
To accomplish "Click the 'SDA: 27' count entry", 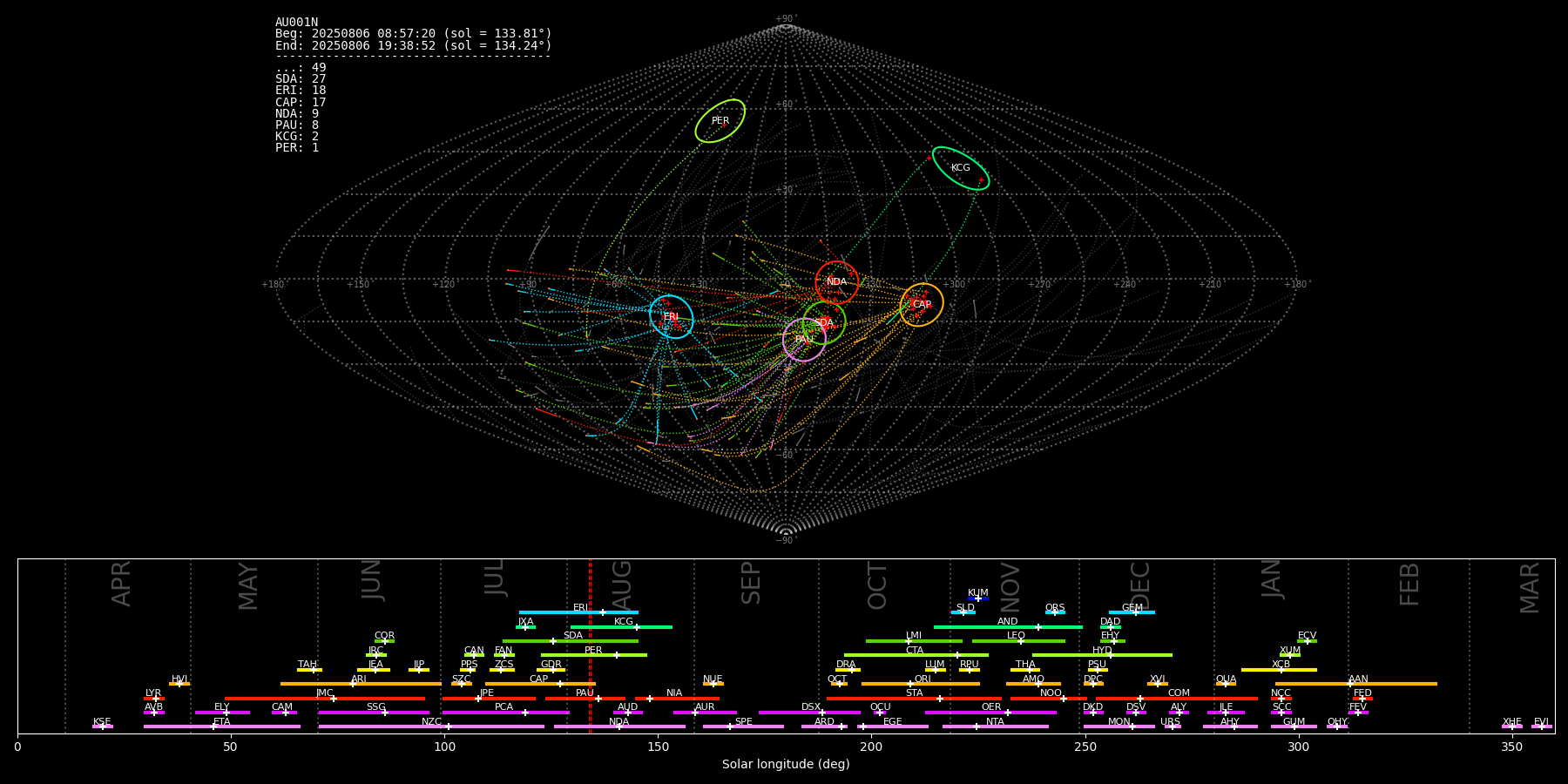I will tap(301, 79).
